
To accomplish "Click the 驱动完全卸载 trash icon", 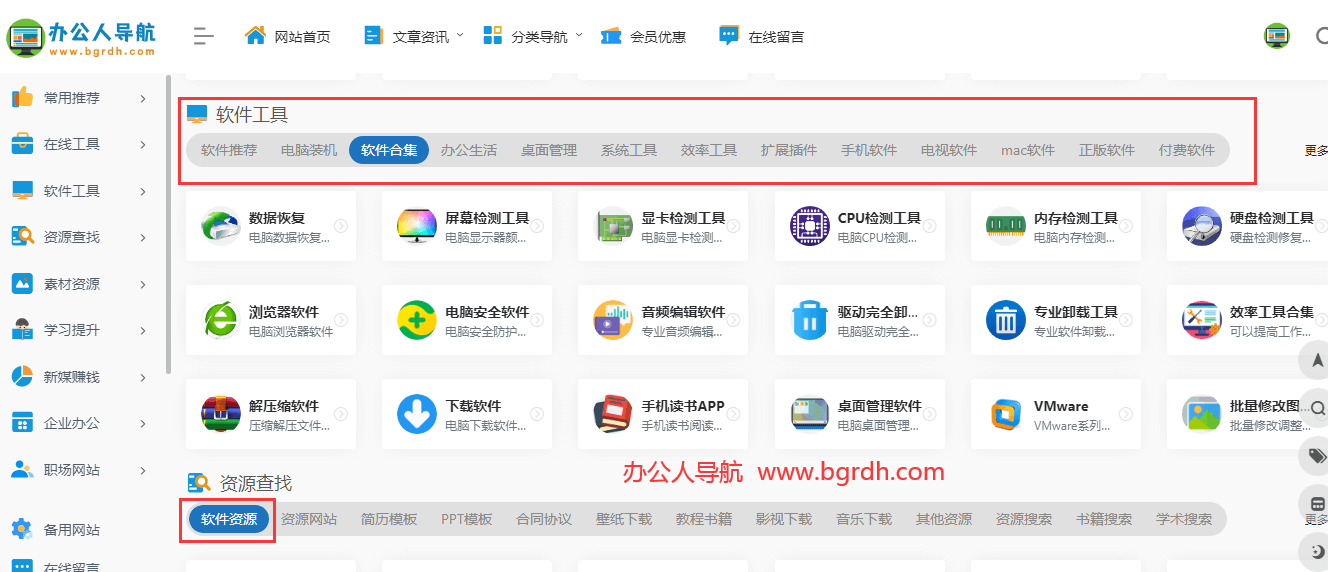I will 810,321.
